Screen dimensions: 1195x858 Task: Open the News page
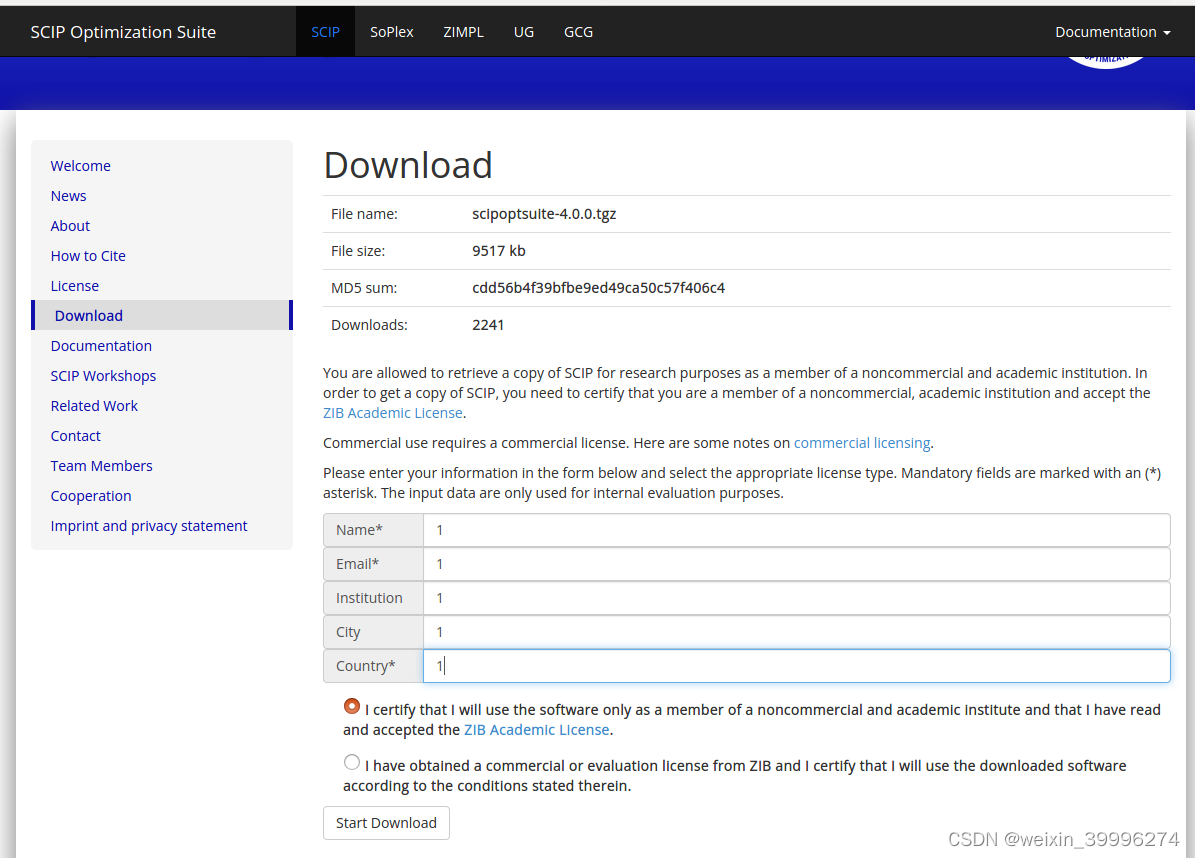(68, 195)
